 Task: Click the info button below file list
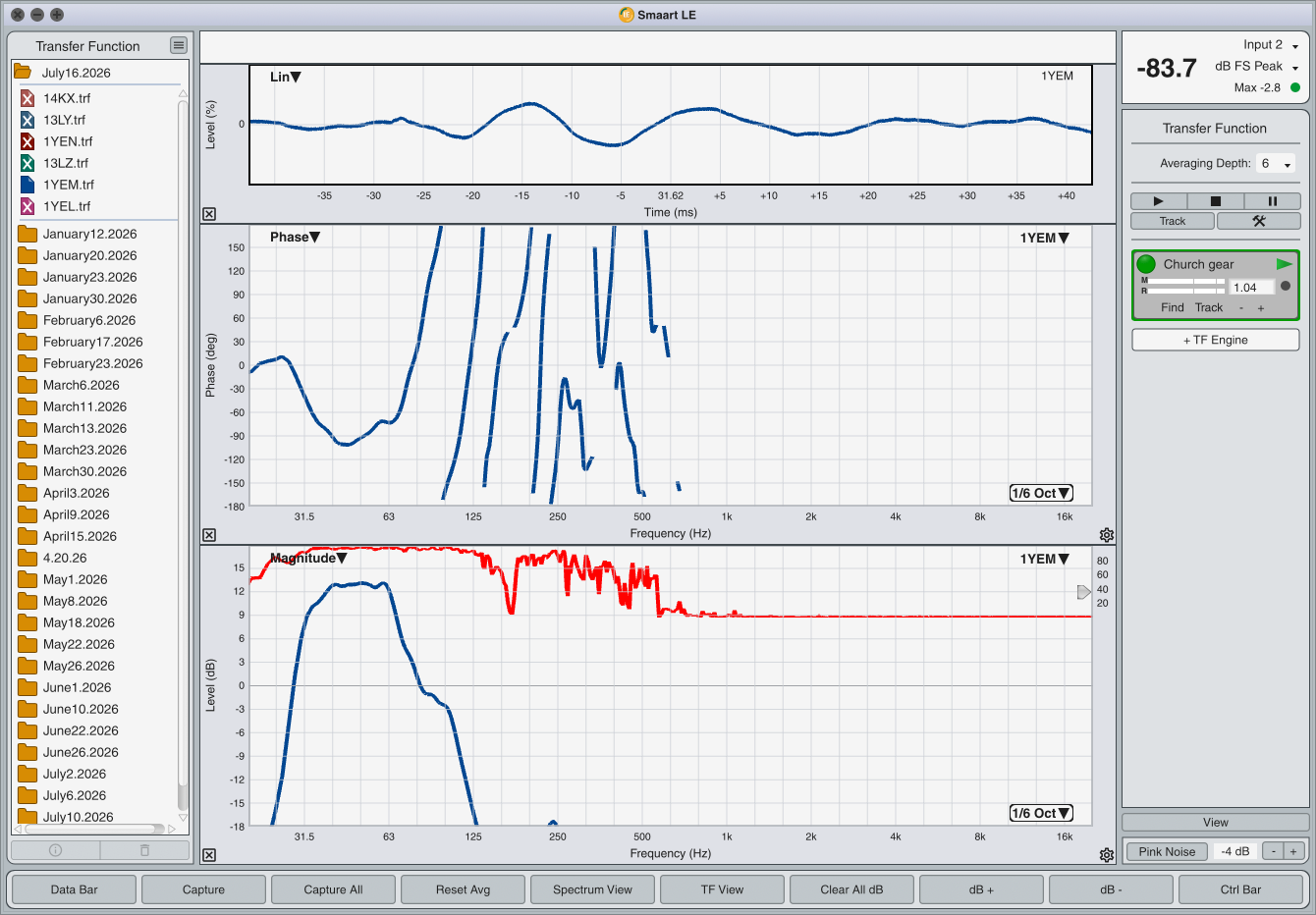pos(55,850)
